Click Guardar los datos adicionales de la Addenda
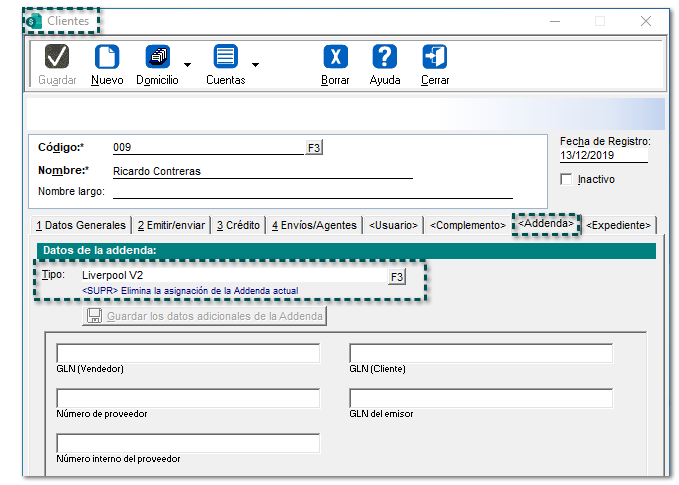 tap(205, 316)
